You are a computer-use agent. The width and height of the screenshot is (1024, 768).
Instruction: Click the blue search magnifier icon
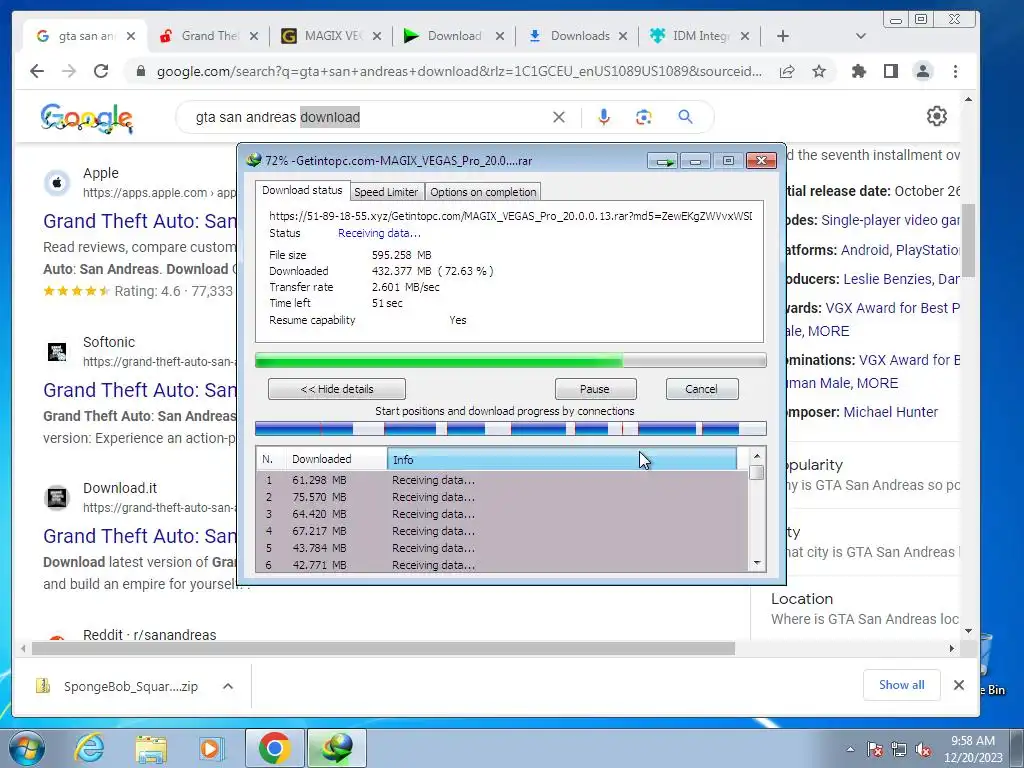pos(685,117)
